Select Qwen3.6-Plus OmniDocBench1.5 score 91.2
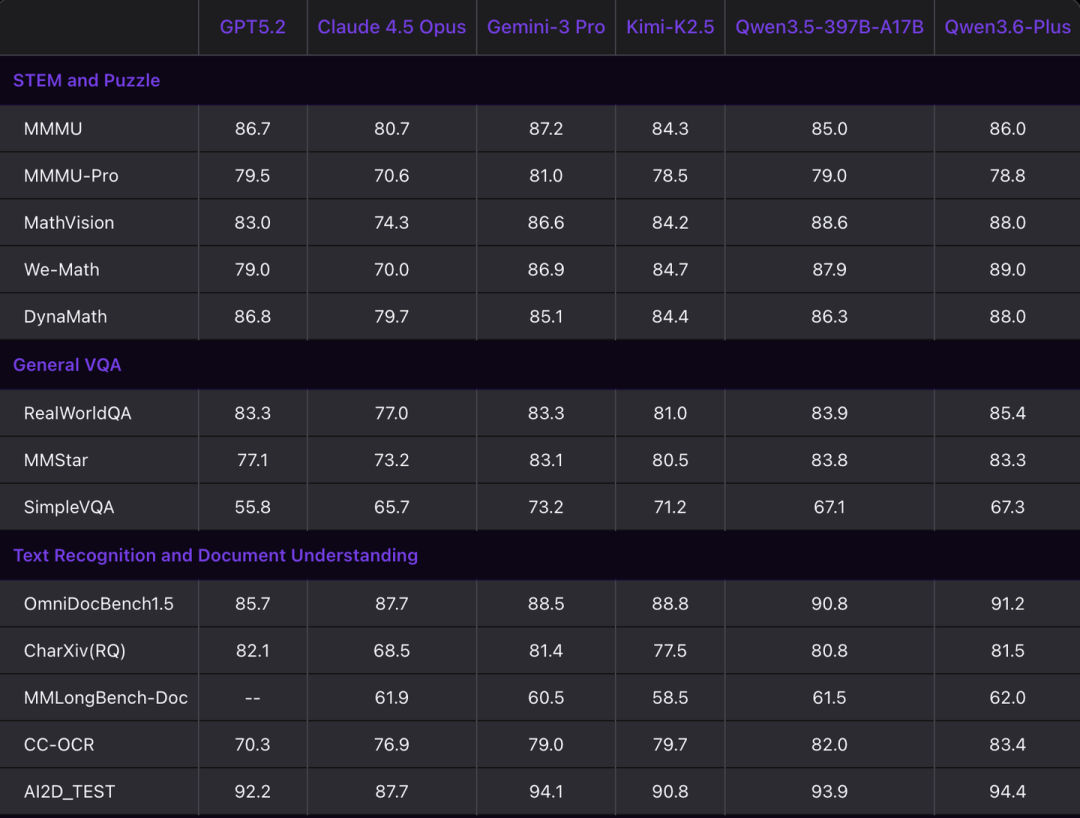Screen dimensions: 1080x818 point(1007,604)
